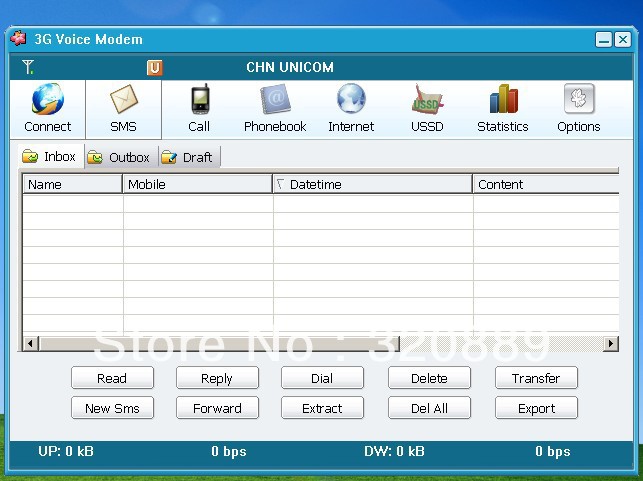Click the Export button
The image size is (643, 481).
click(x=536, y=408)
